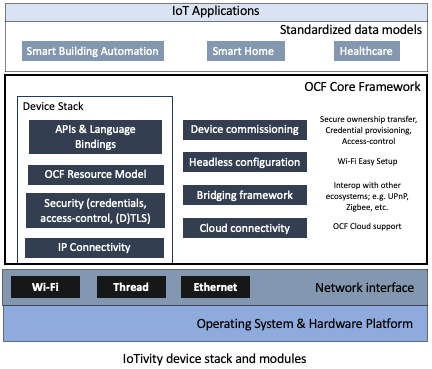
Task: Select the Cloud connectivity block
Action: 245,228
